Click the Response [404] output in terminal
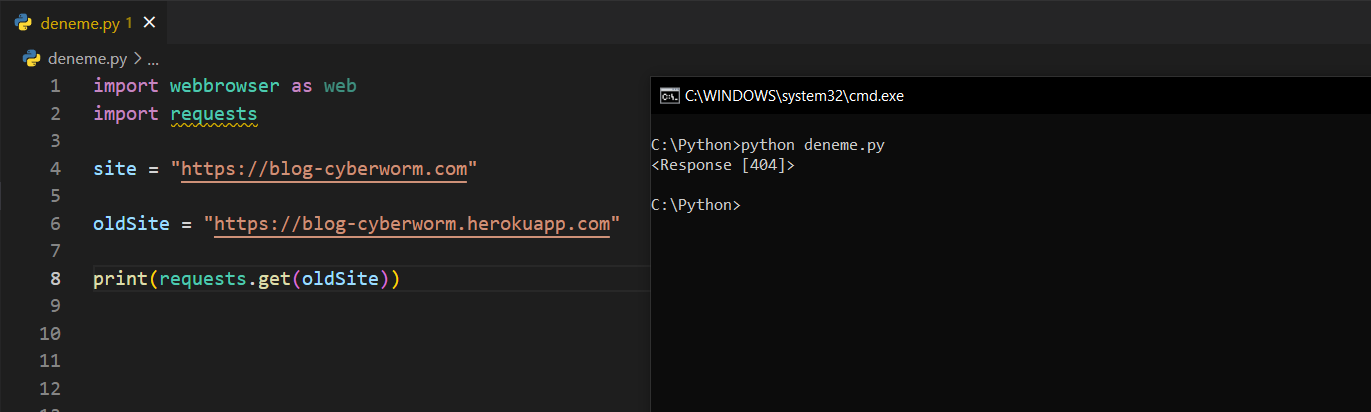Viewport: 1371px width, 412px height. (722, 165)
